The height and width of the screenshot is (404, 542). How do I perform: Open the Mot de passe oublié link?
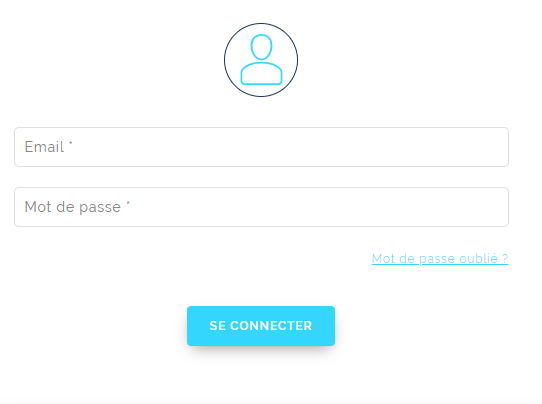pyautogui.click(x=440, y=259)
